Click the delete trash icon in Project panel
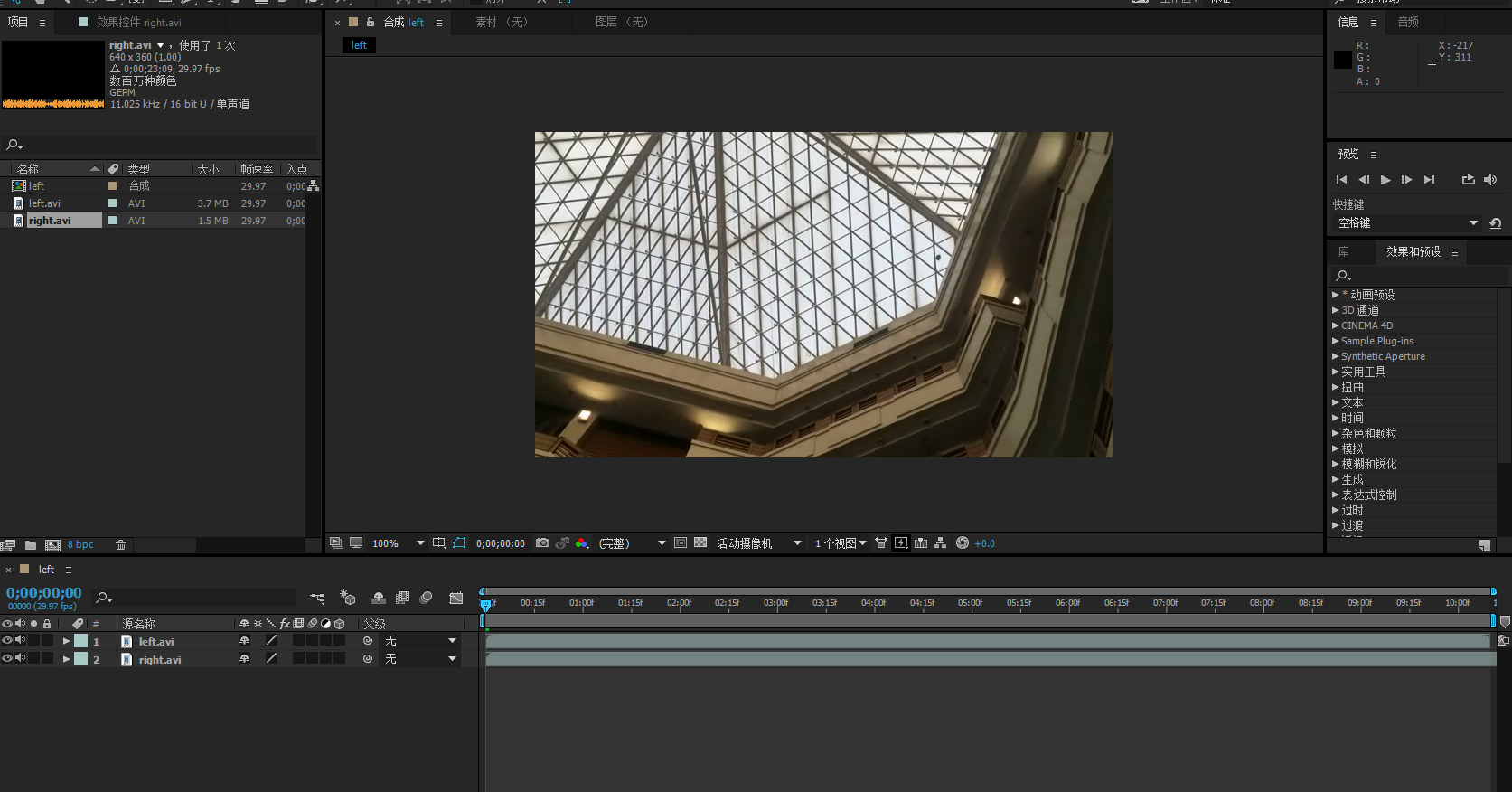 coord(120,545)
